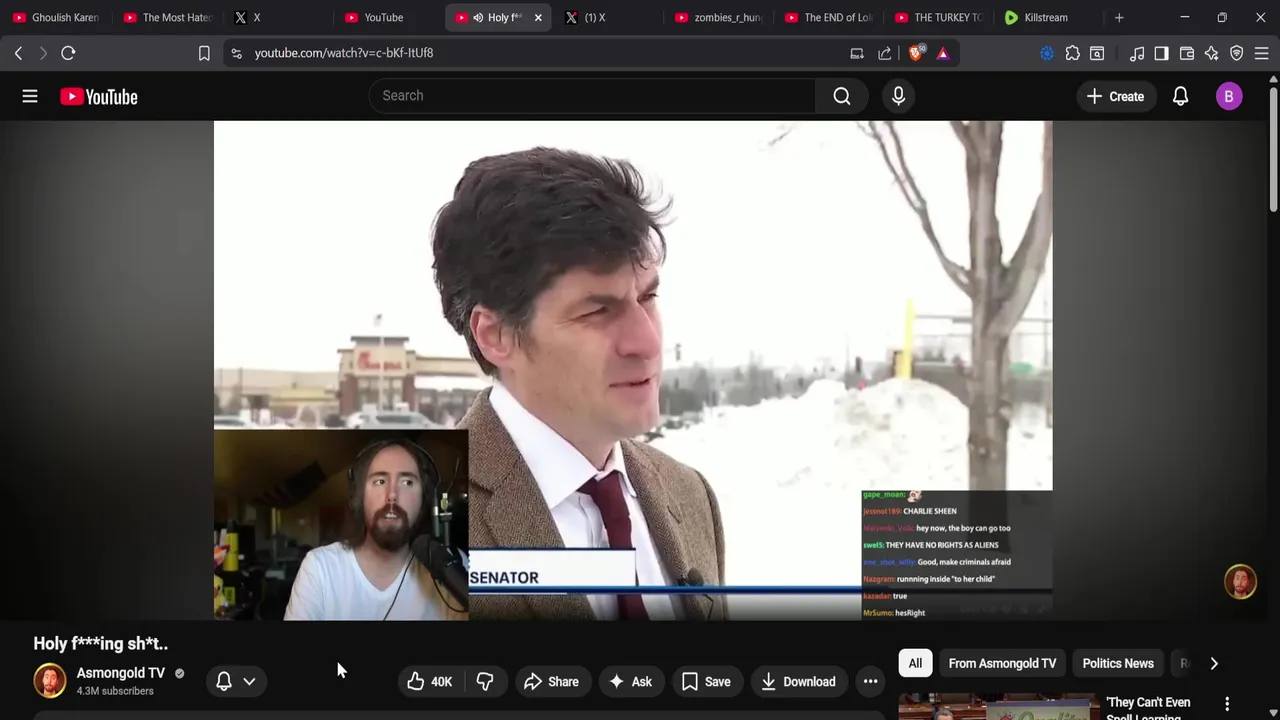Click the video player to pause
The image size is (1280, 720).
point(633,370)
